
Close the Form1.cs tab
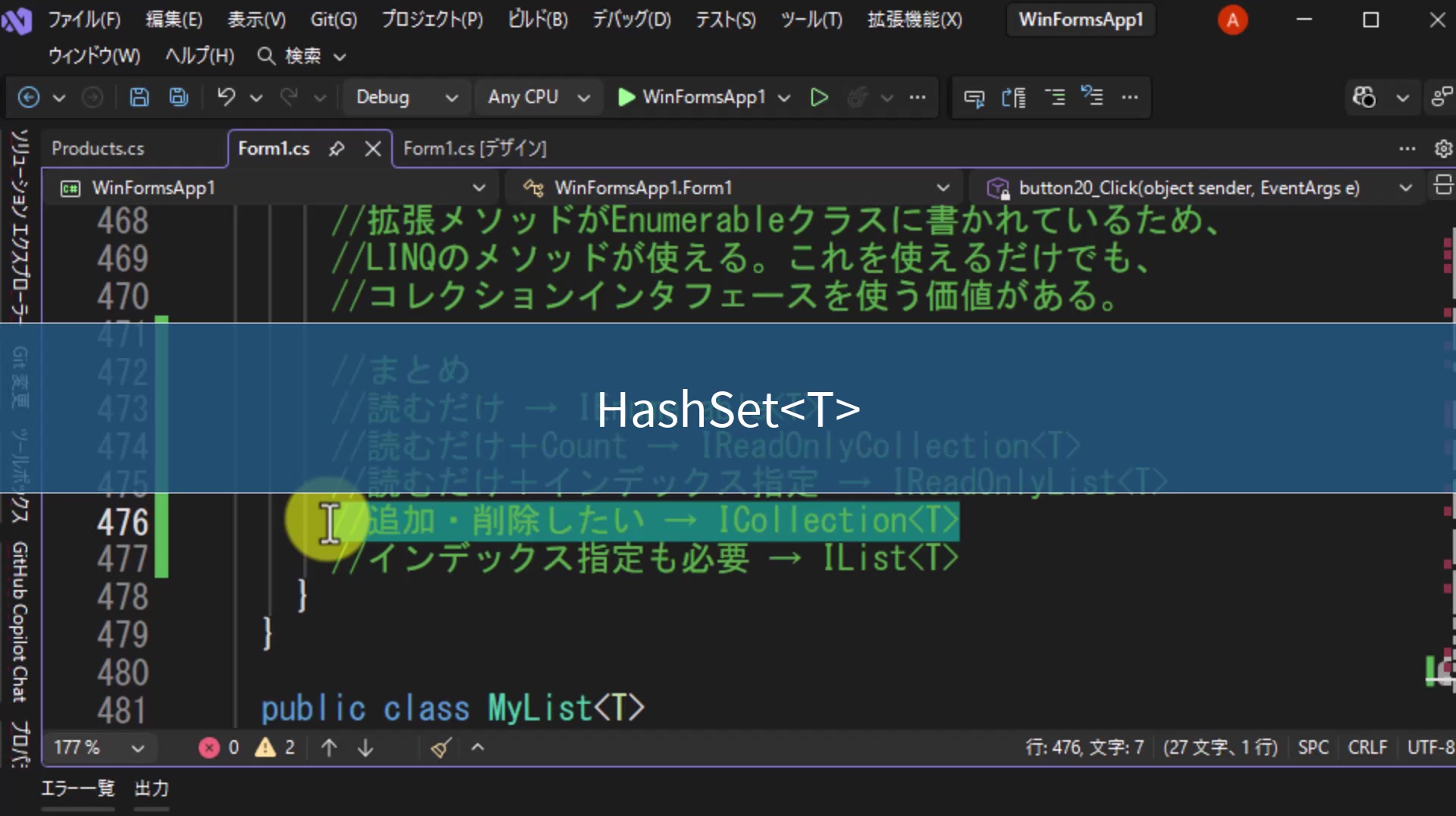pos(372,149)
